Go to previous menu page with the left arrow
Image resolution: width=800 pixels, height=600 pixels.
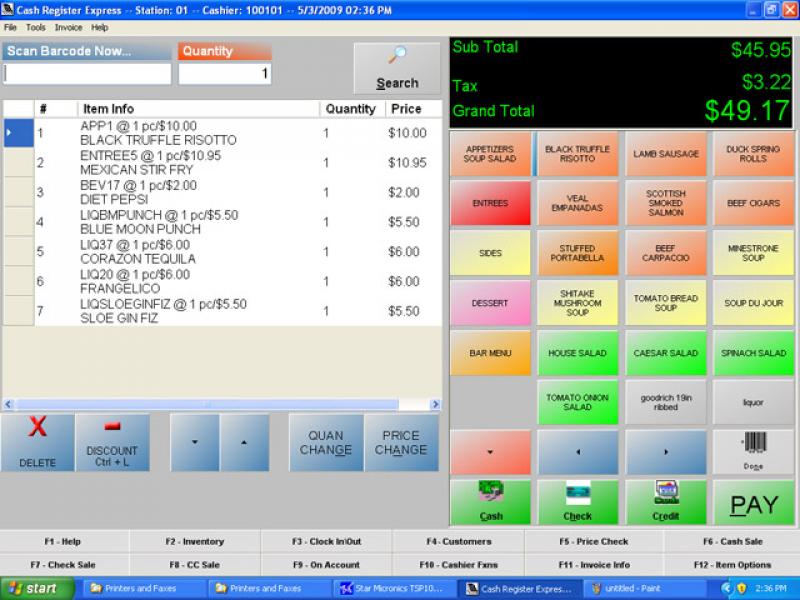[578, 452]
